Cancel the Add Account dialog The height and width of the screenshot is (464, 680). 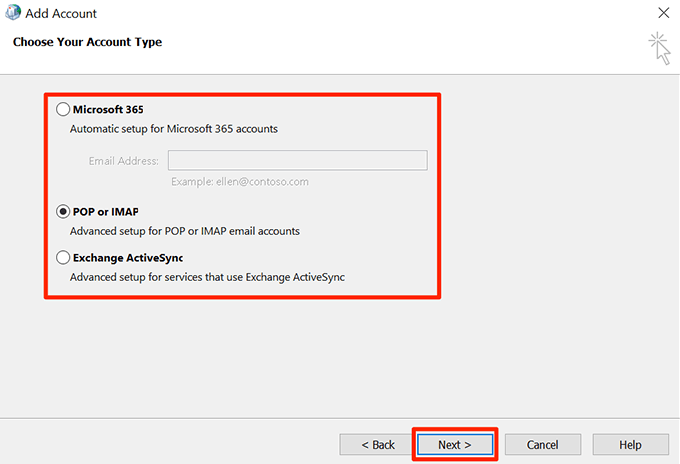click(543, 444)
